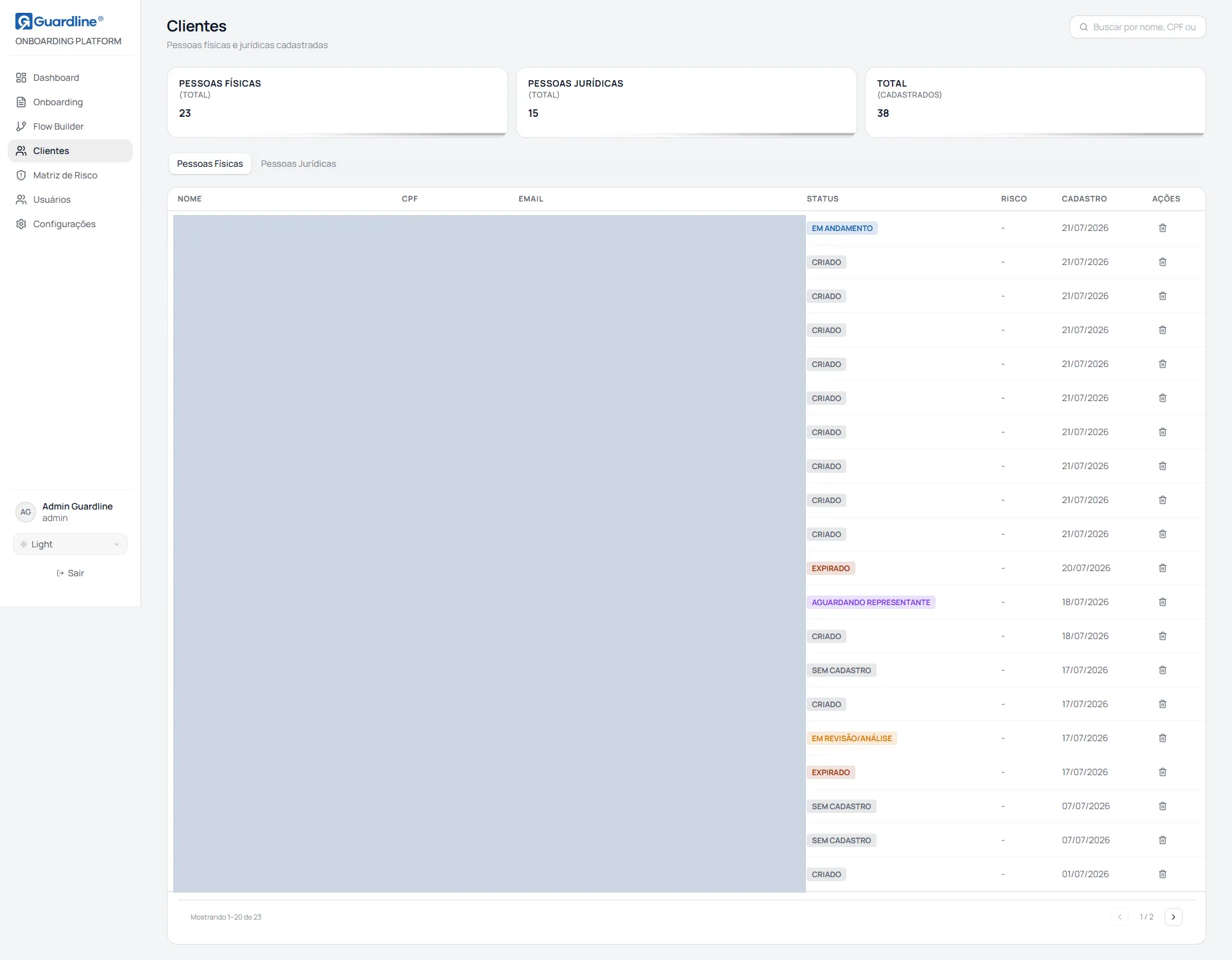Click the search field Buscar por nome

1138,27
